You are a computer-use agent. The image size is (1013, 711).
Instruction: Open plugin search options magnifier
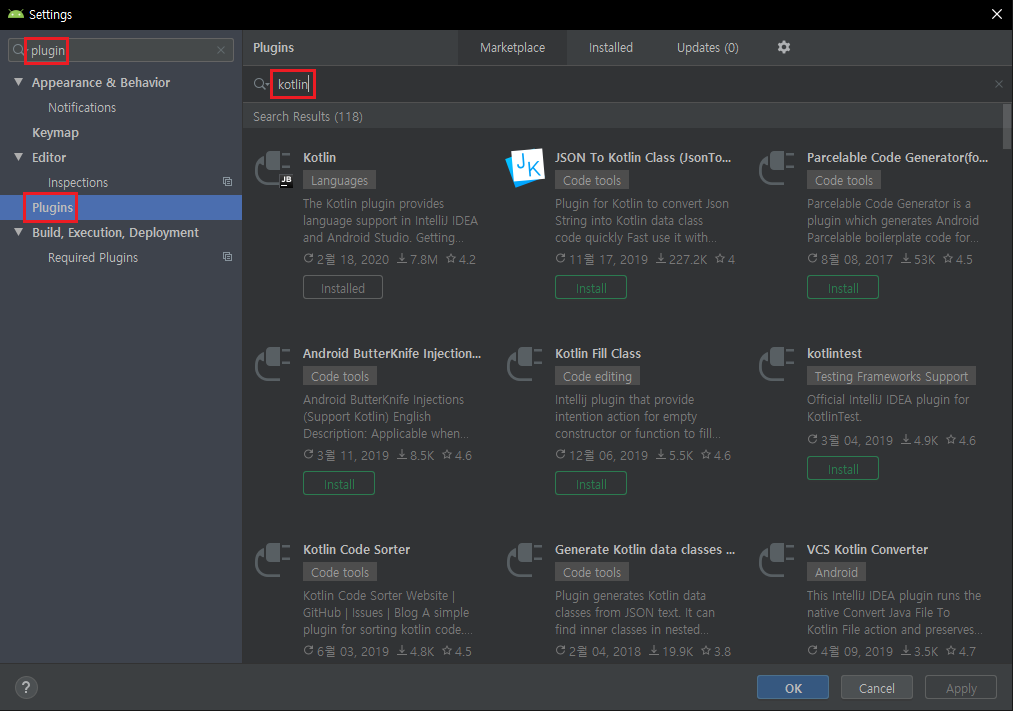pyautogui.click(x=261, y=84)
